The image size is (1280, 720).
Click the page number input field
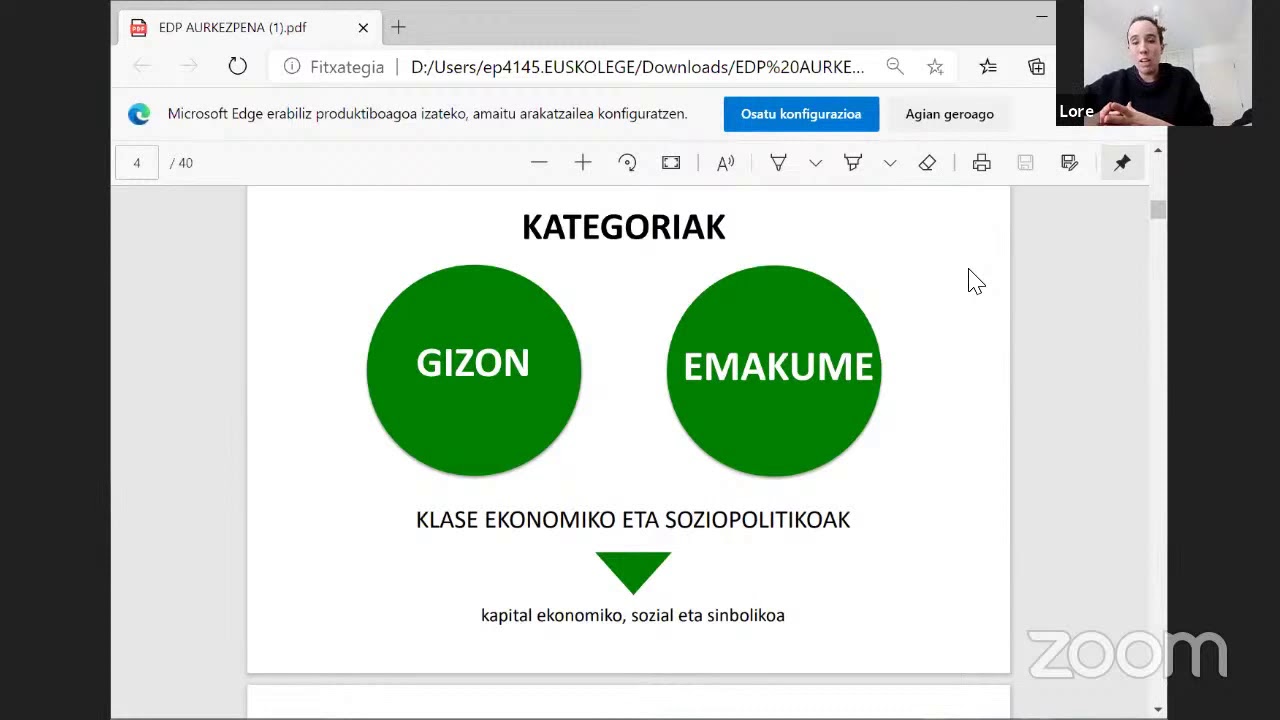click(x=137, y=163)
